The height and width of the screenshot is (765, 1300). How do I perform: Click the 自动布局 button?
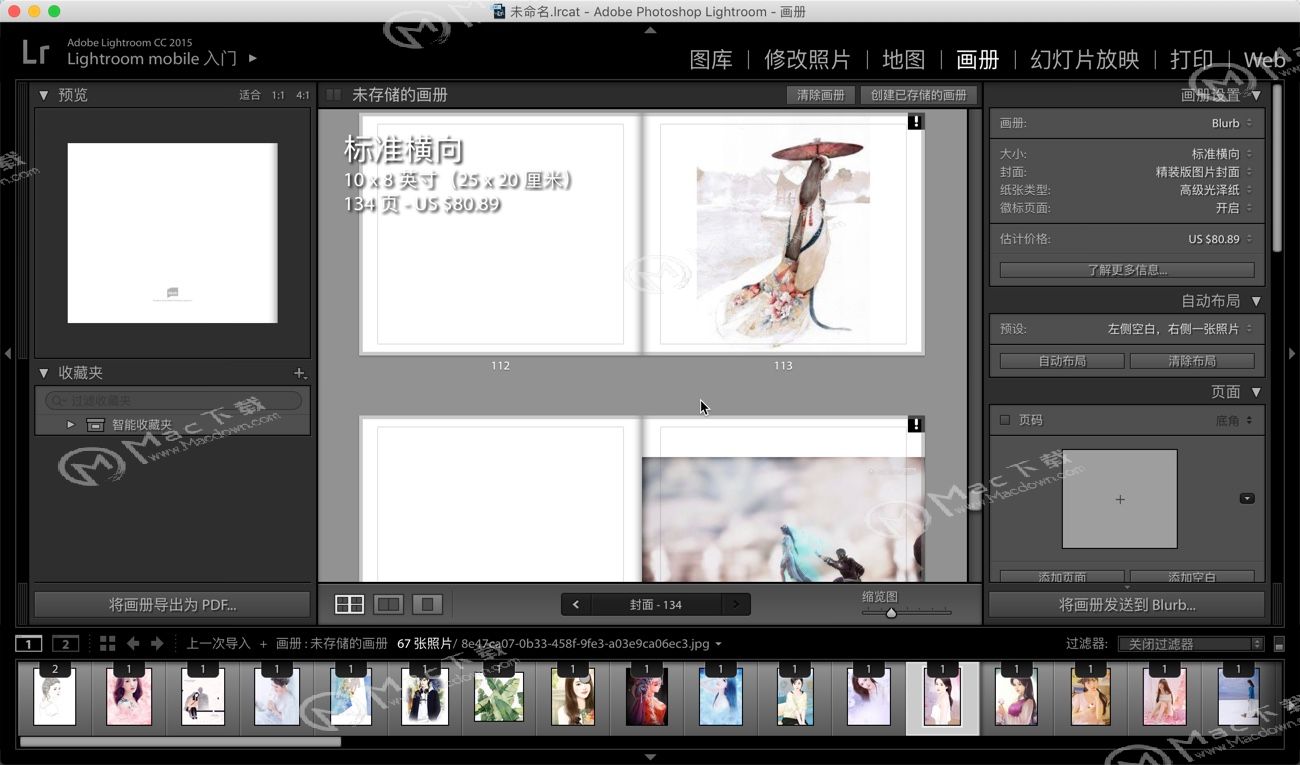pyautogui.click(x=1062, y=361)
